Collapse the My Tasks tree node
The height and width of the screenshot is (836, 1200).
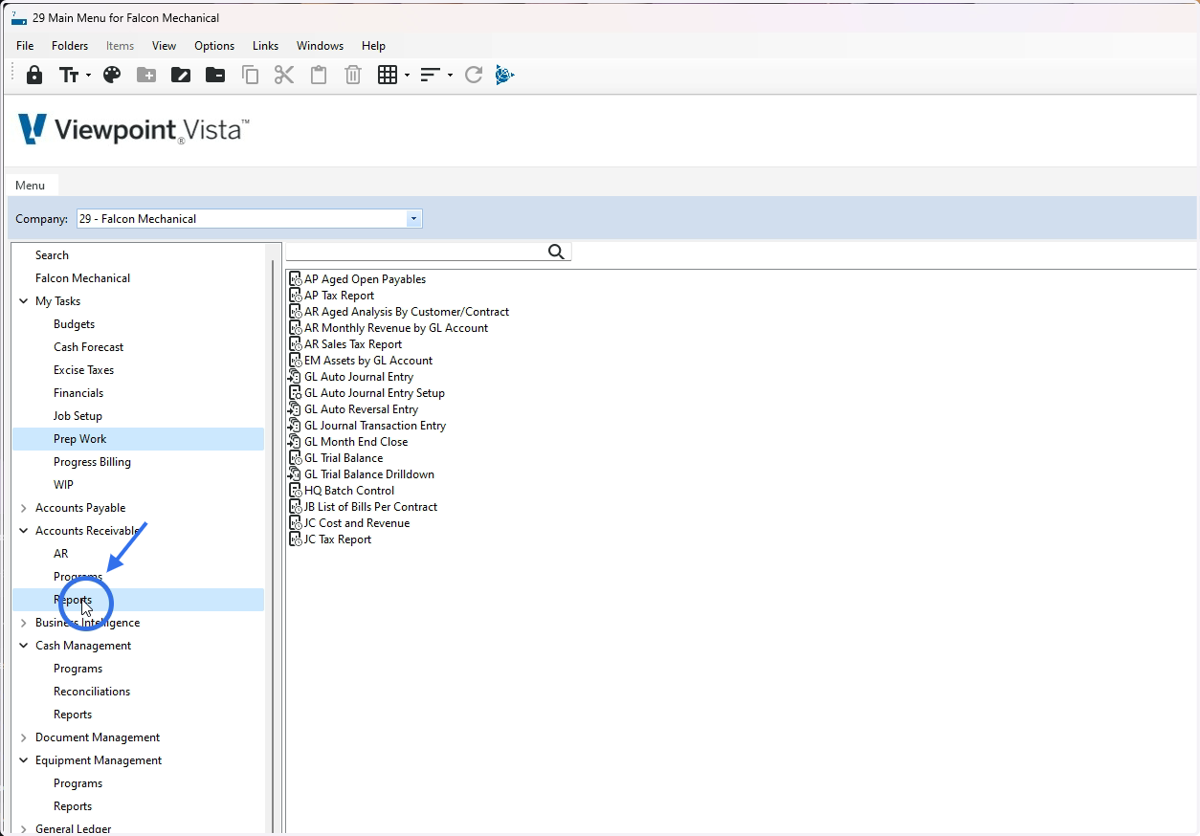(24, 301)
